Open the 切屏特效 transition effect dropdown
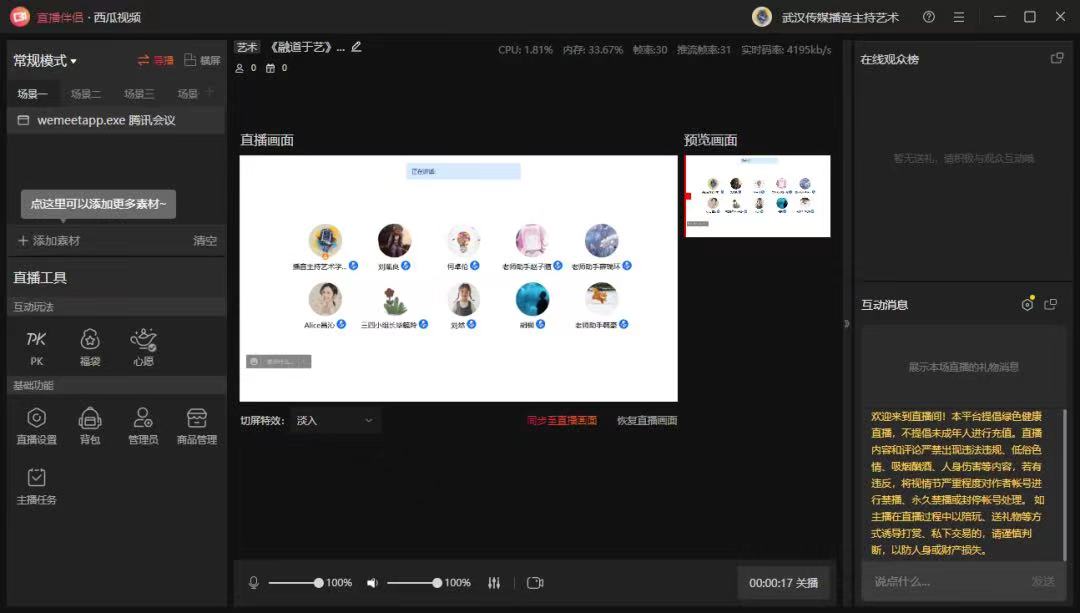1080x613 pixels. click(335, 420)
